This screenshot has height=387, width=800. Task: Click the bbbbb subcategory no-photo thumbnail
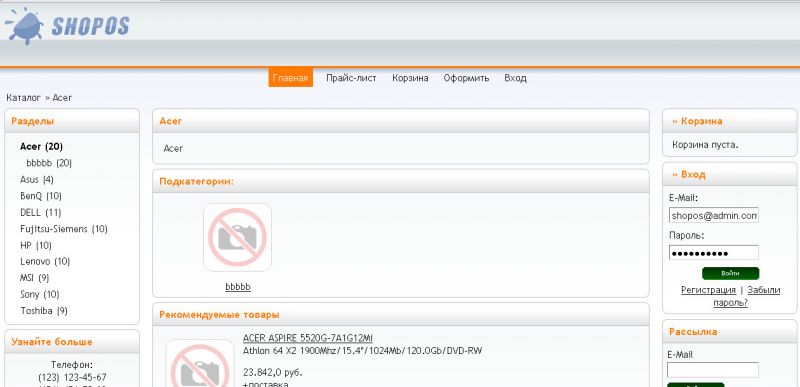tap(237, 238)
